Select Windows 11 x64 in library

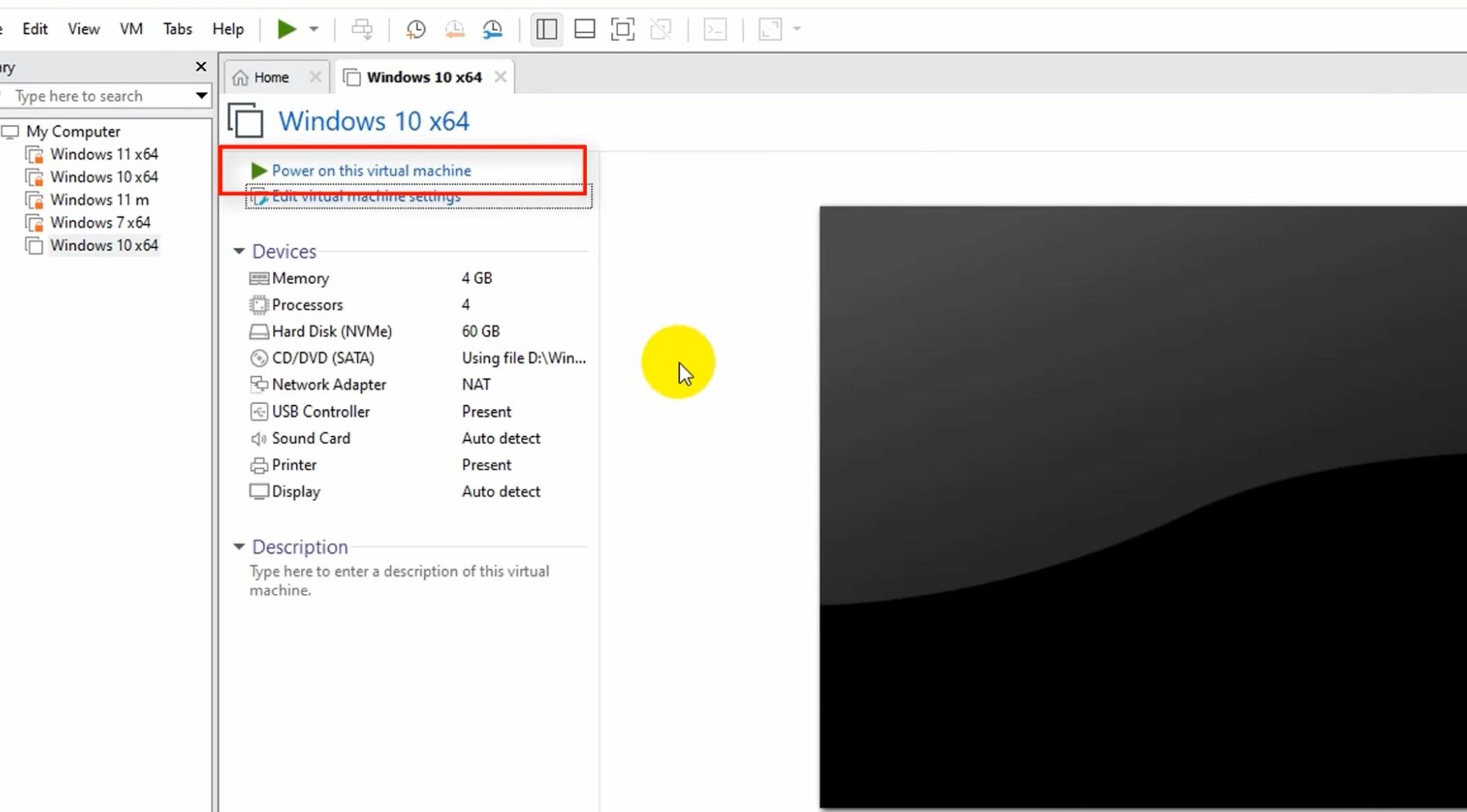coord(104,154)
